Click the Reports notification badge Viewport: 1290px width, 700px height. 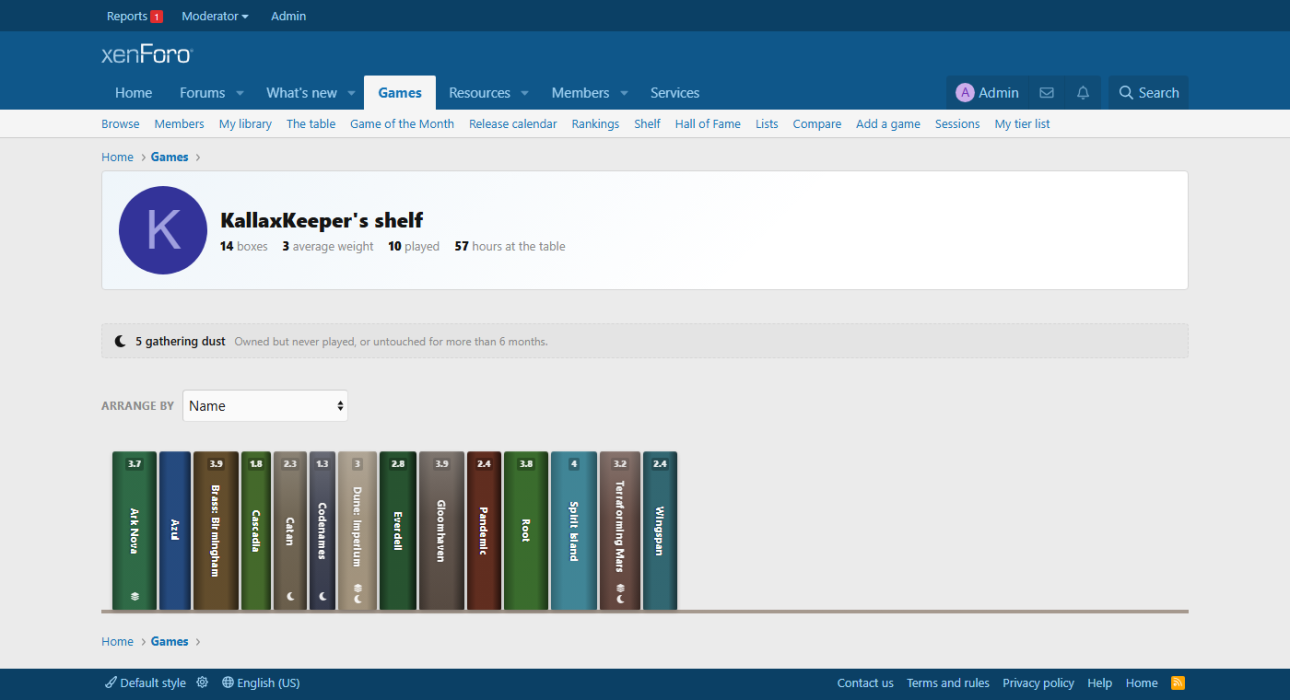pos(156,17)
